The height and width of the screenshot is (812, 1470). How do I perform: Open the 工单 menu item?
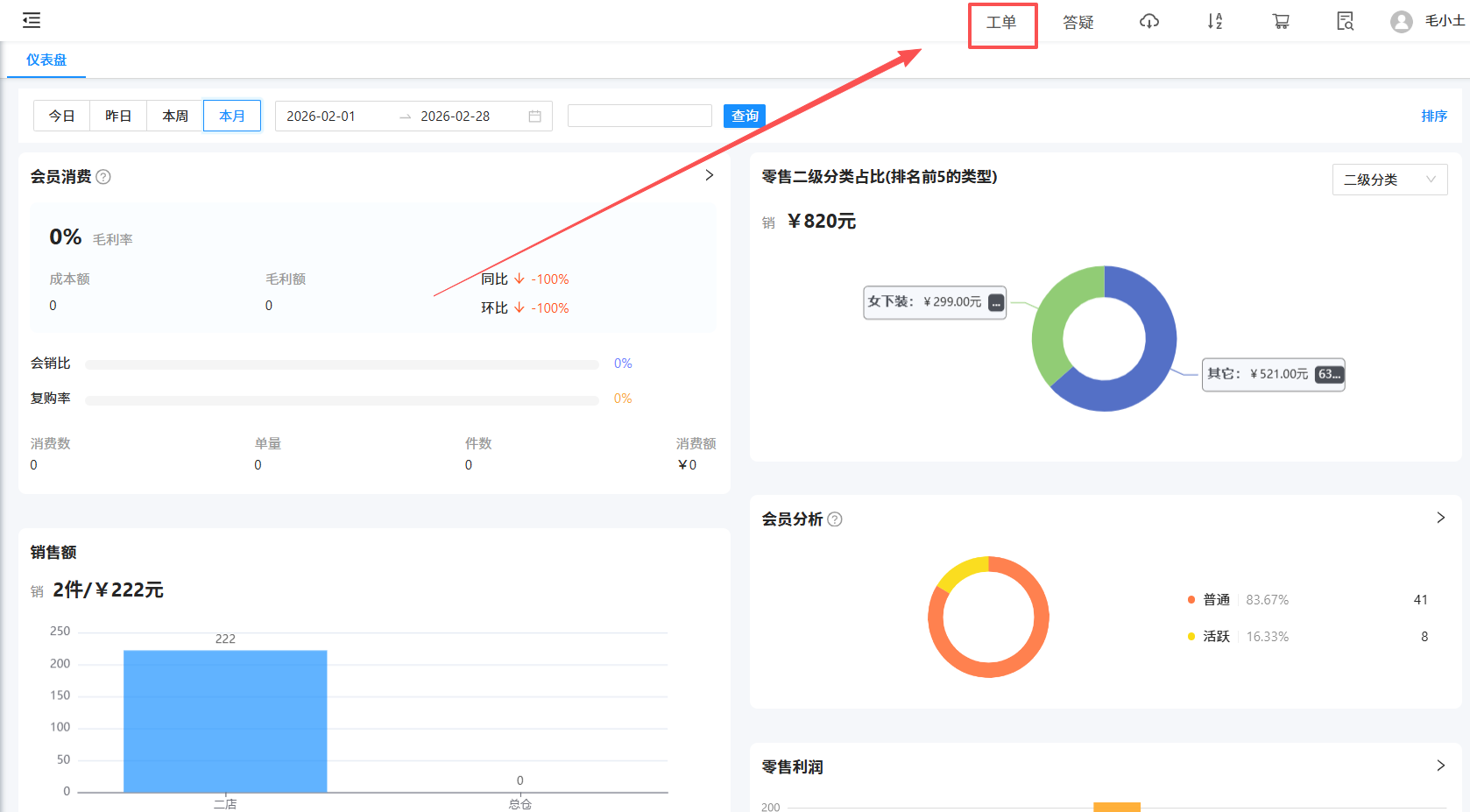(1001, 23)
